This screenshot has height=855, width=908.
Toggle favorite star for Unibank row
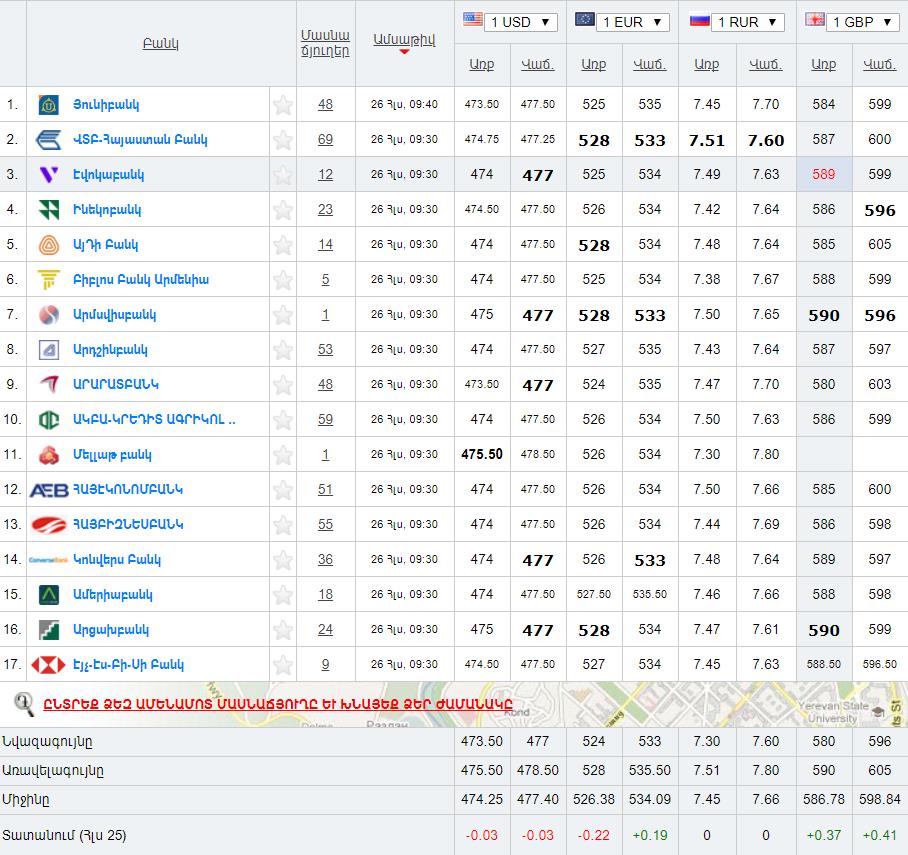point(283,105)
